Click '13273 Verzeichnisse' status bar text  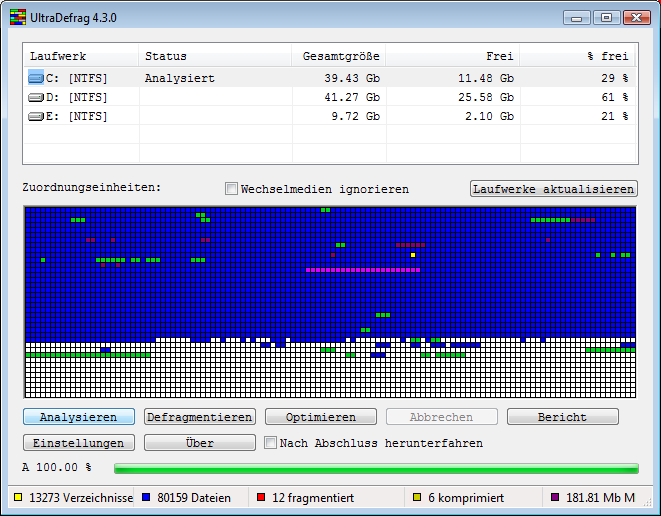pos(81,498)
